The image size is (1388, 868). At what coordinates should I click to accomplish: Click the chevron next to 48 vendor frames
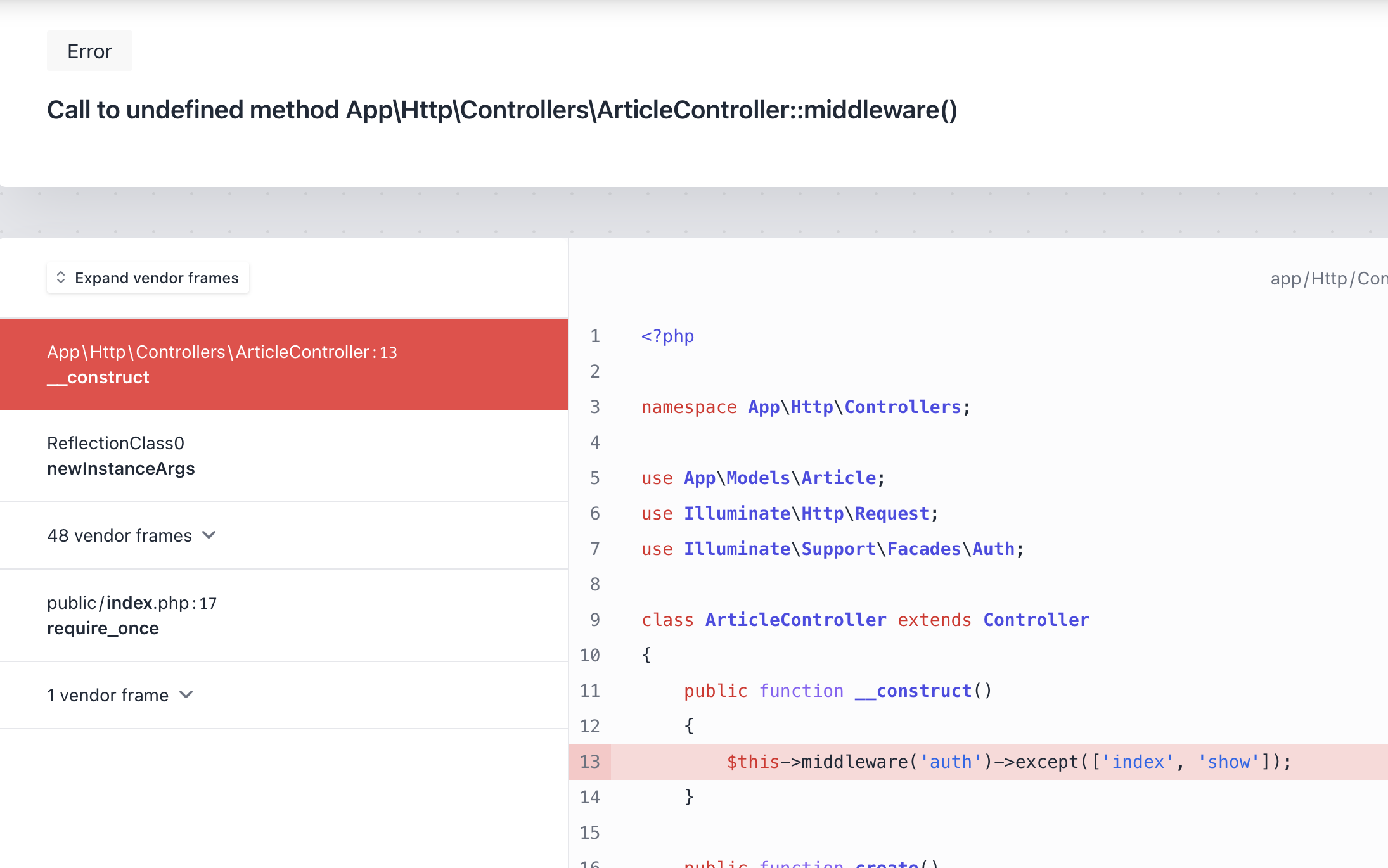(x=209, y=535)
